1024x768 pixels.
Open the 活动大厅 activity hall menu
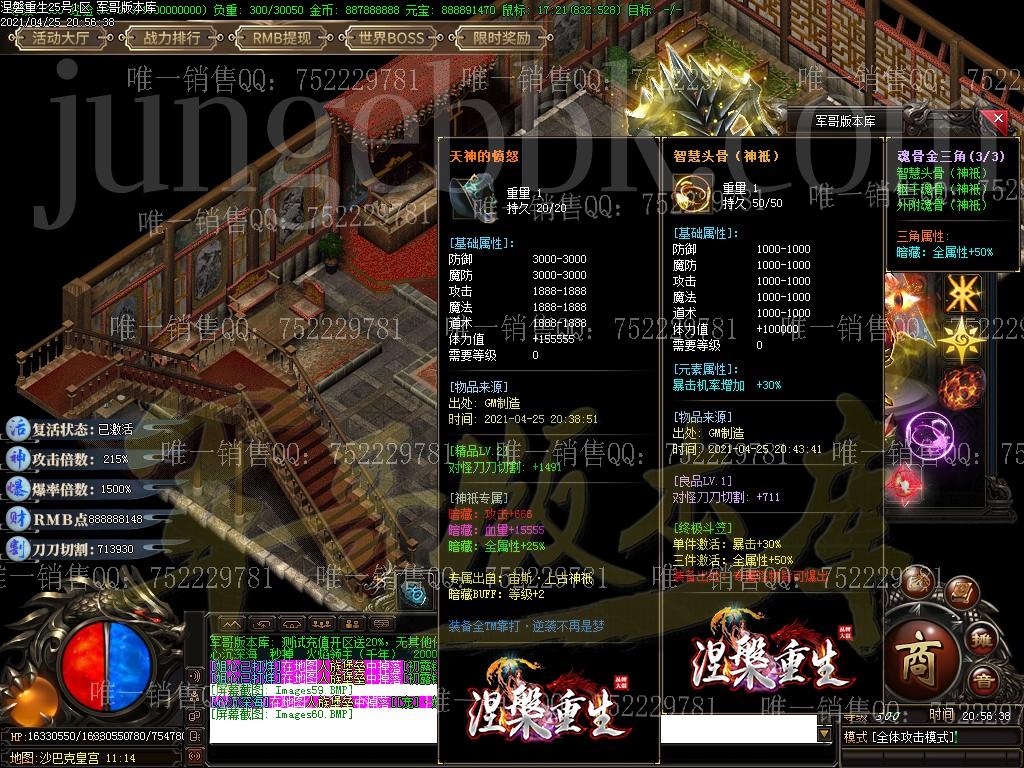pos(67,39)
